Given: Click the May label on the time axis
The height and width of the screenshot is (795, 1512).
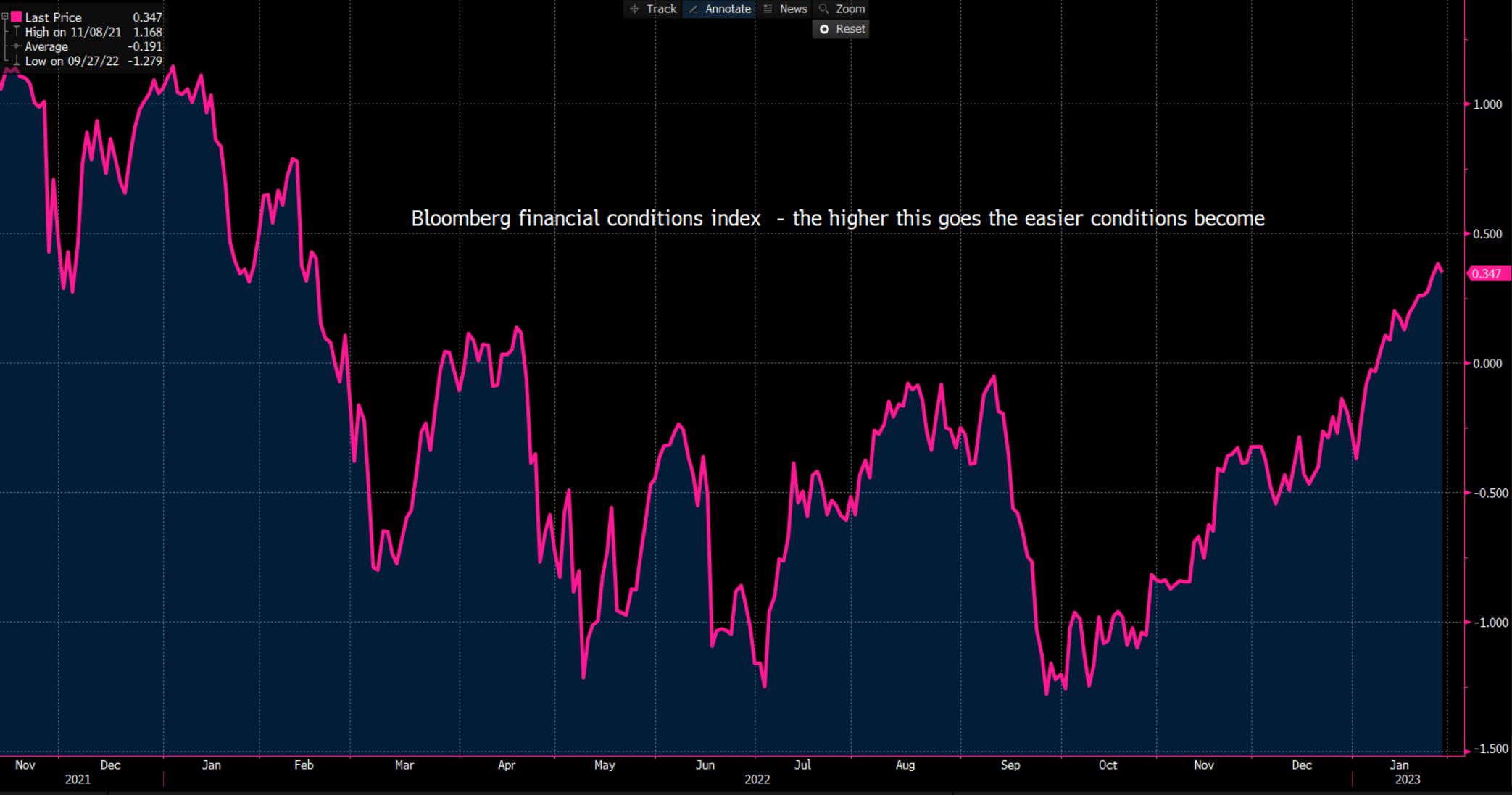Looking at the screenshot, I should coord(605,765).
